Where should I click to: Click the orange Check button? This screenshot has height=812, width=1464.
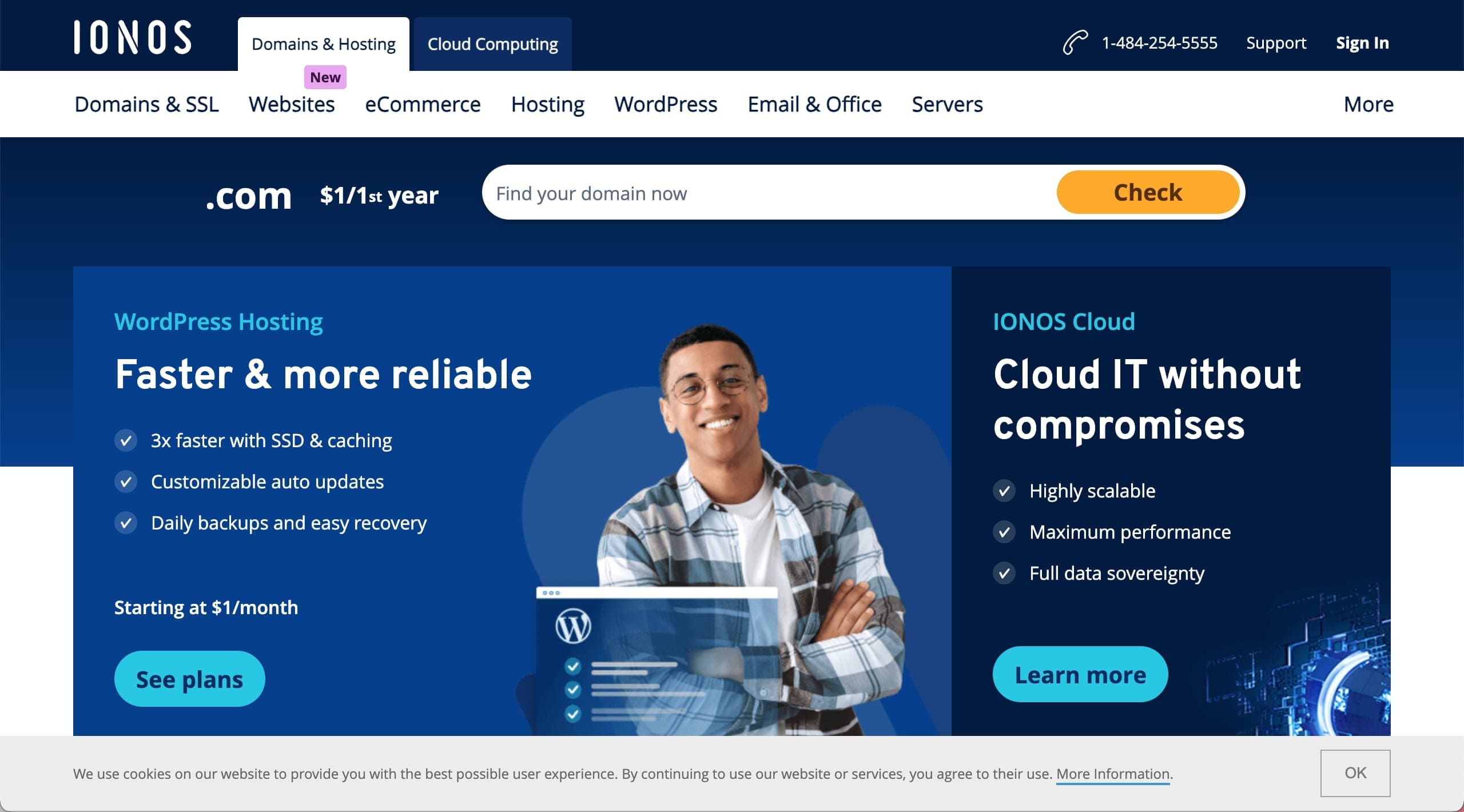(x=1148, y=192)
